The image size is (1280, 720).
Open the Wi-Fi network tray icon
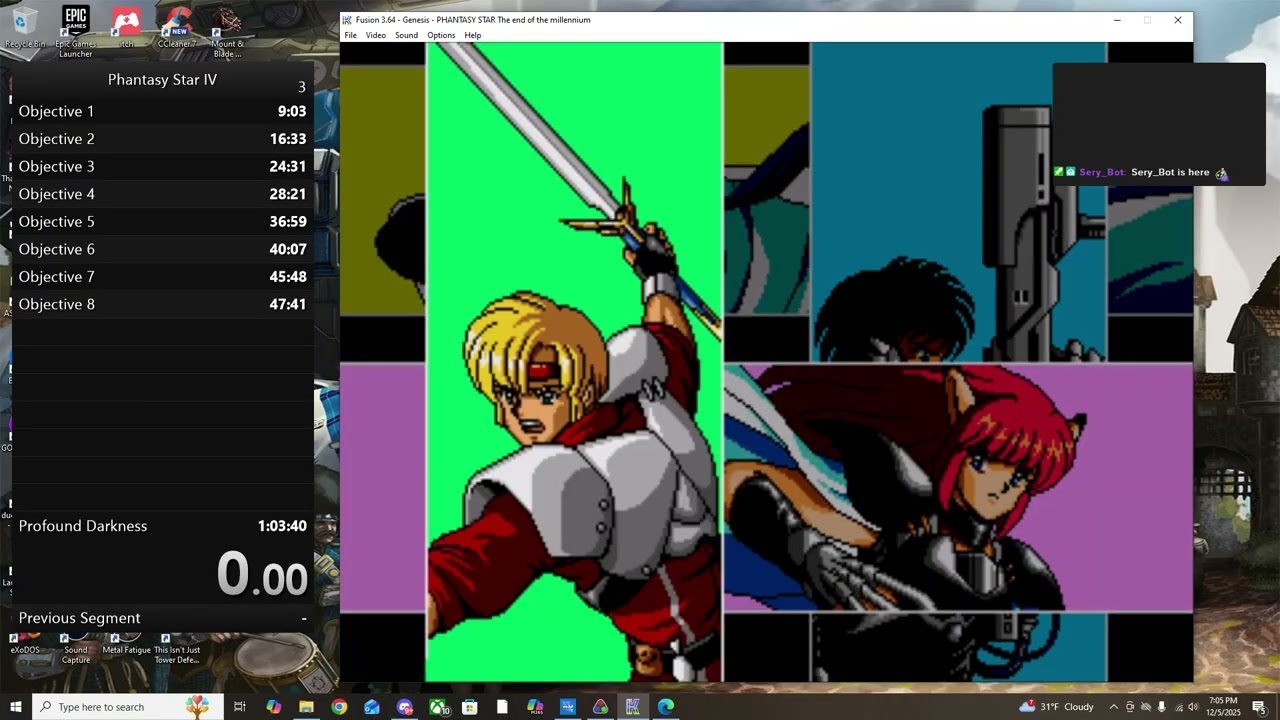pyautogui.click(x=1178, y=707)
